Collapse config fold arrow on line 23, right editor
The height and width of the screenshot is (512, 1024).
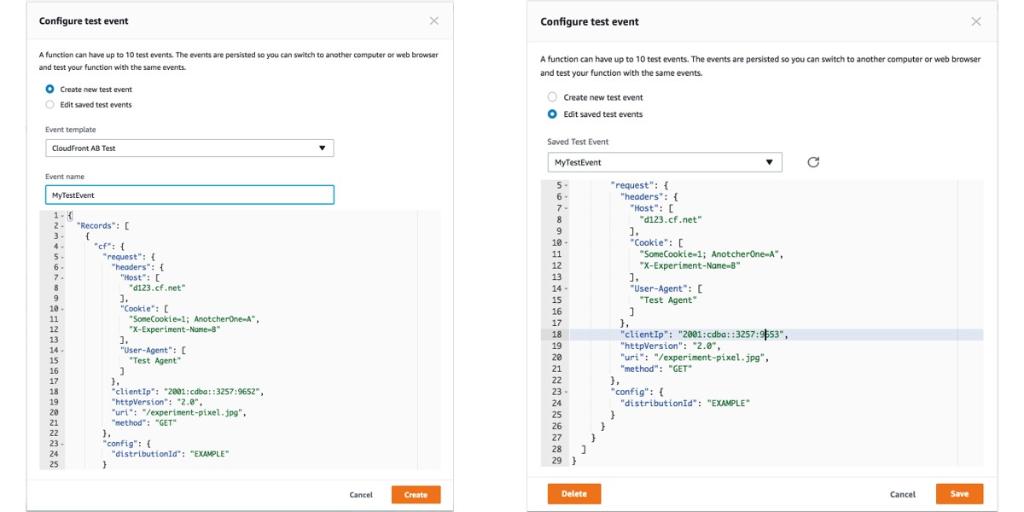(566, 392)
